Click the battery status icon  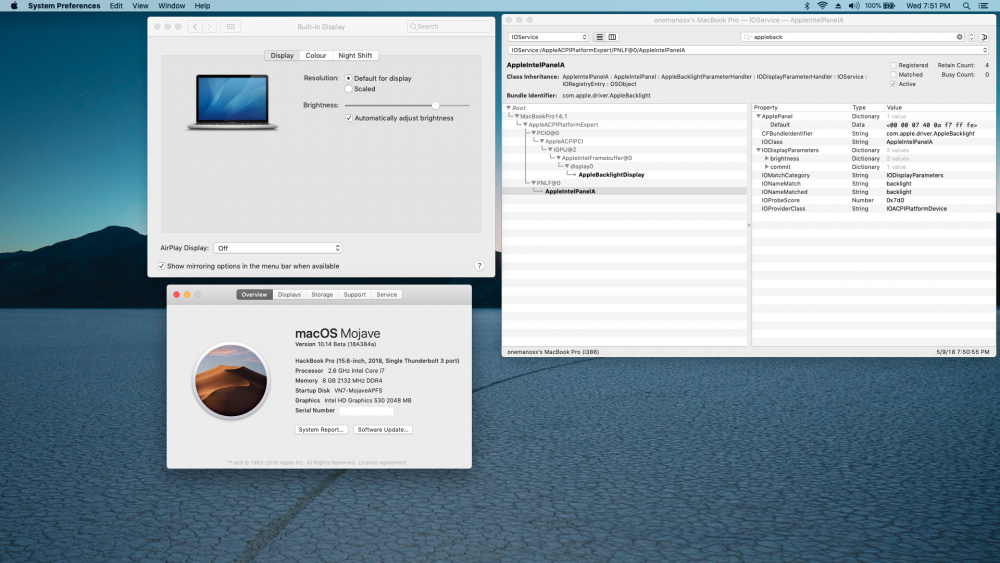[889, 6]
